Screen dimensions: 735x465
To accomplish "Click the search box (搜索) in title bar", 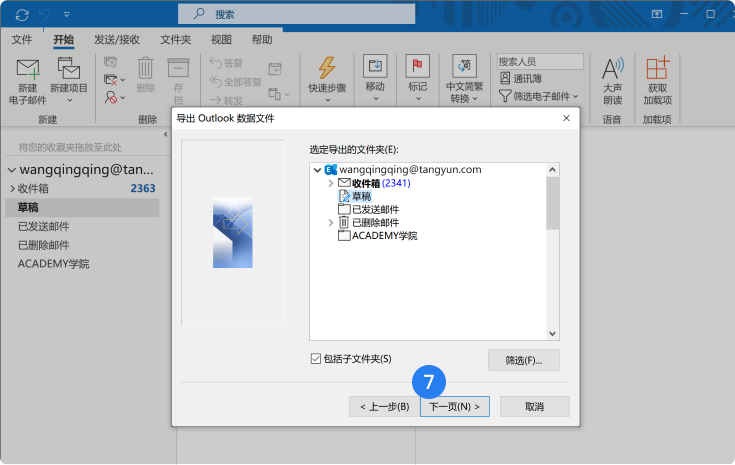I will pyautogui.click(x=296, y=14).
